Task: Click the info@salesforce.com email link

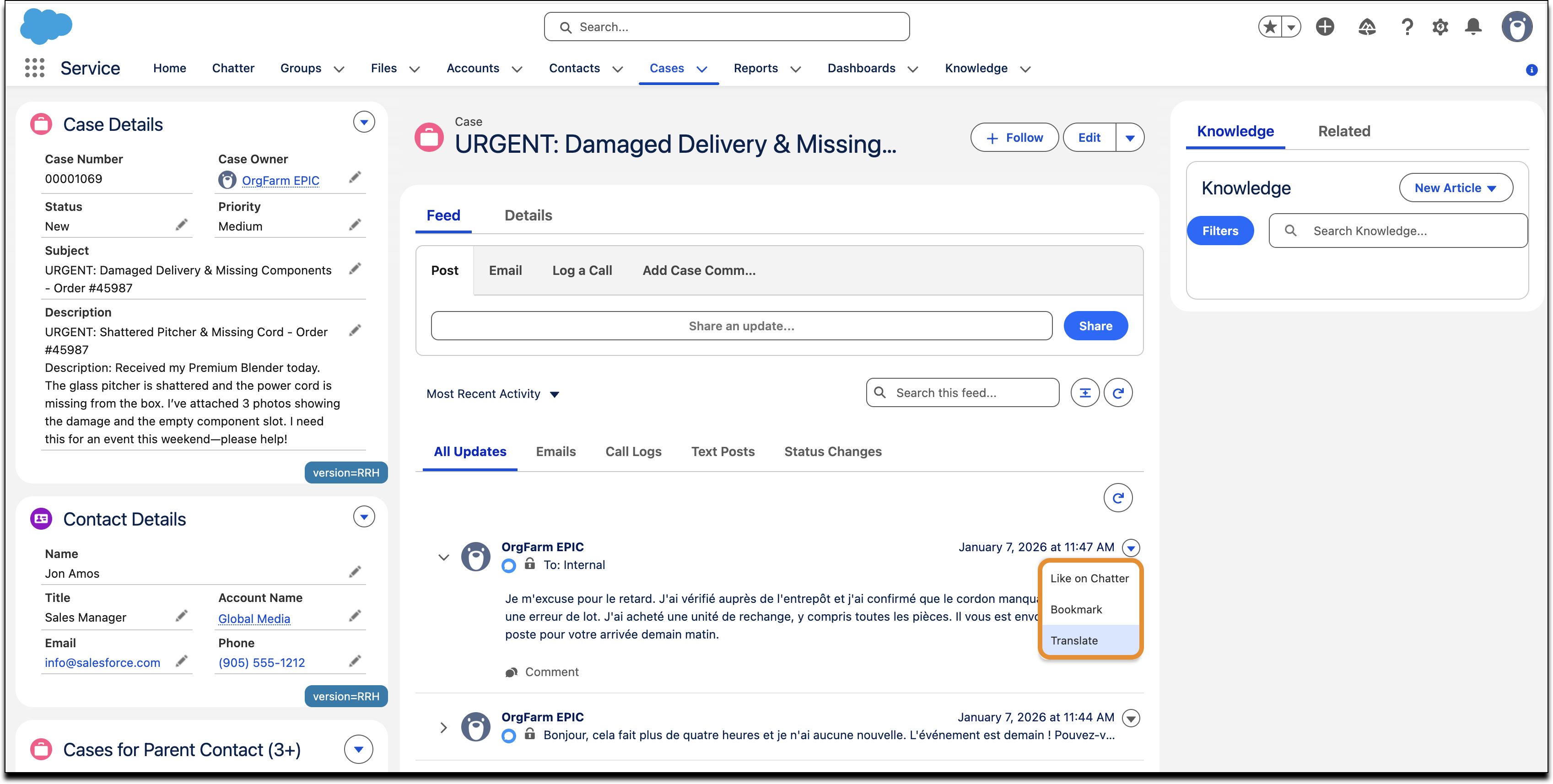Action: (102, 663)
